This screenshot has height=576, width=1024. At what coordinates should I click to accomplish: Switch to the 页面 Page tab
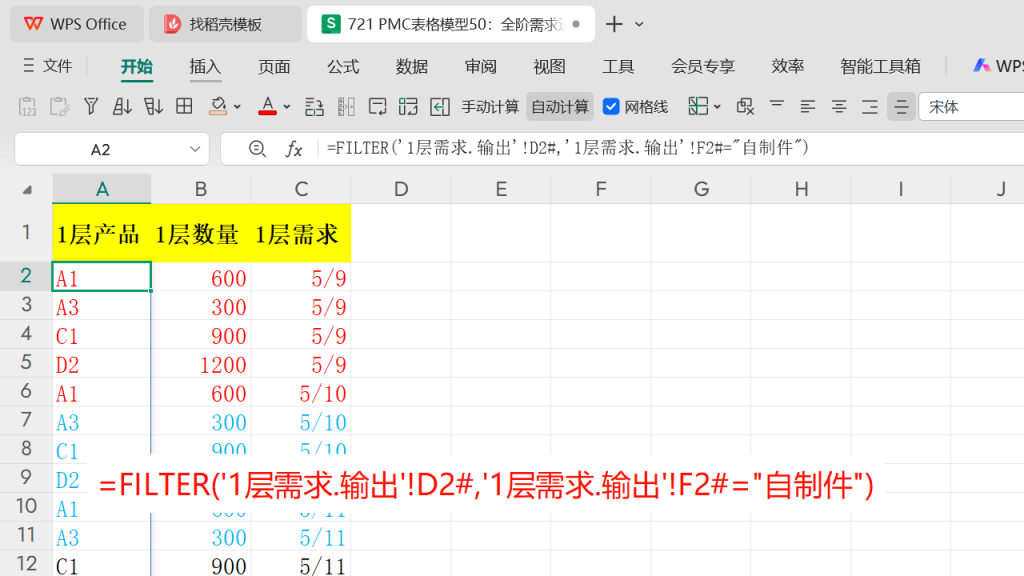pos(274,67)
